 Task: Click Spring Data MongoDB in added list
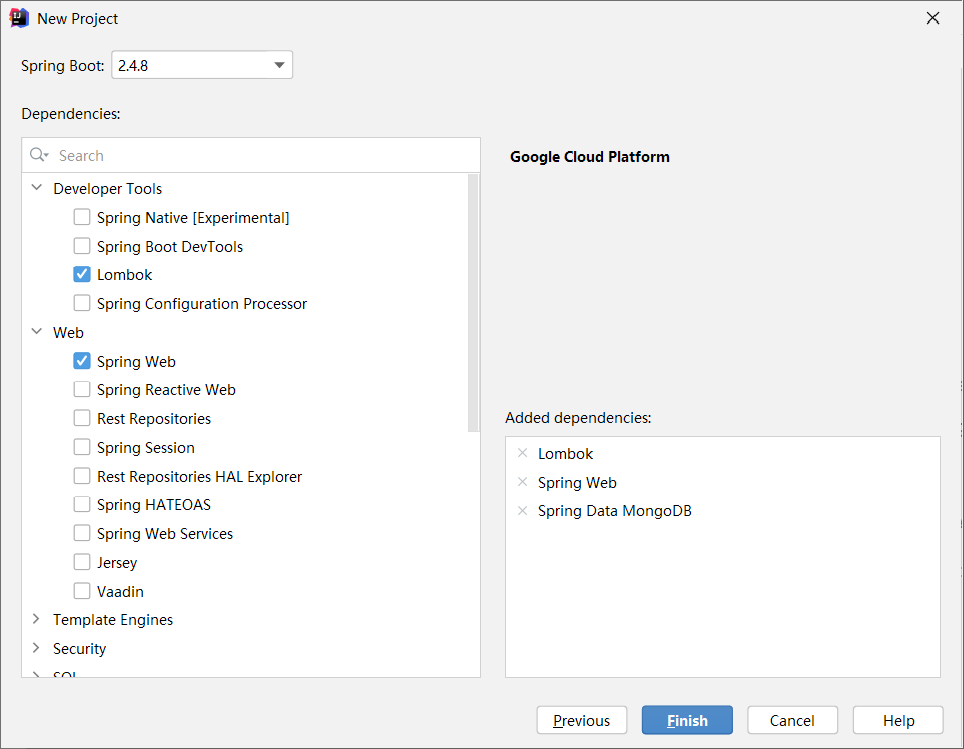tap(615, 511)
